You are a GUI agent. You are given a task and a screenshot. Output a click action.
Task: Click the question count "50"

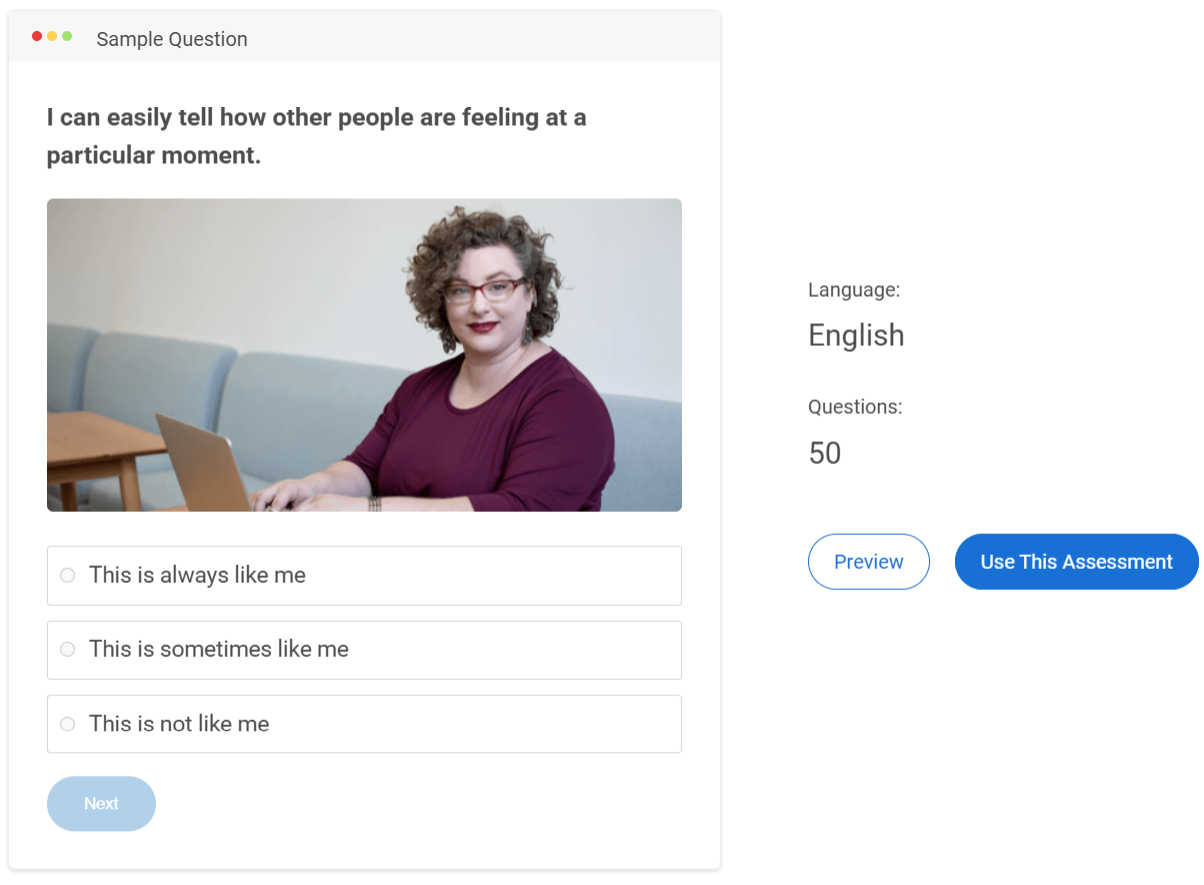click(x=824, y=452)
